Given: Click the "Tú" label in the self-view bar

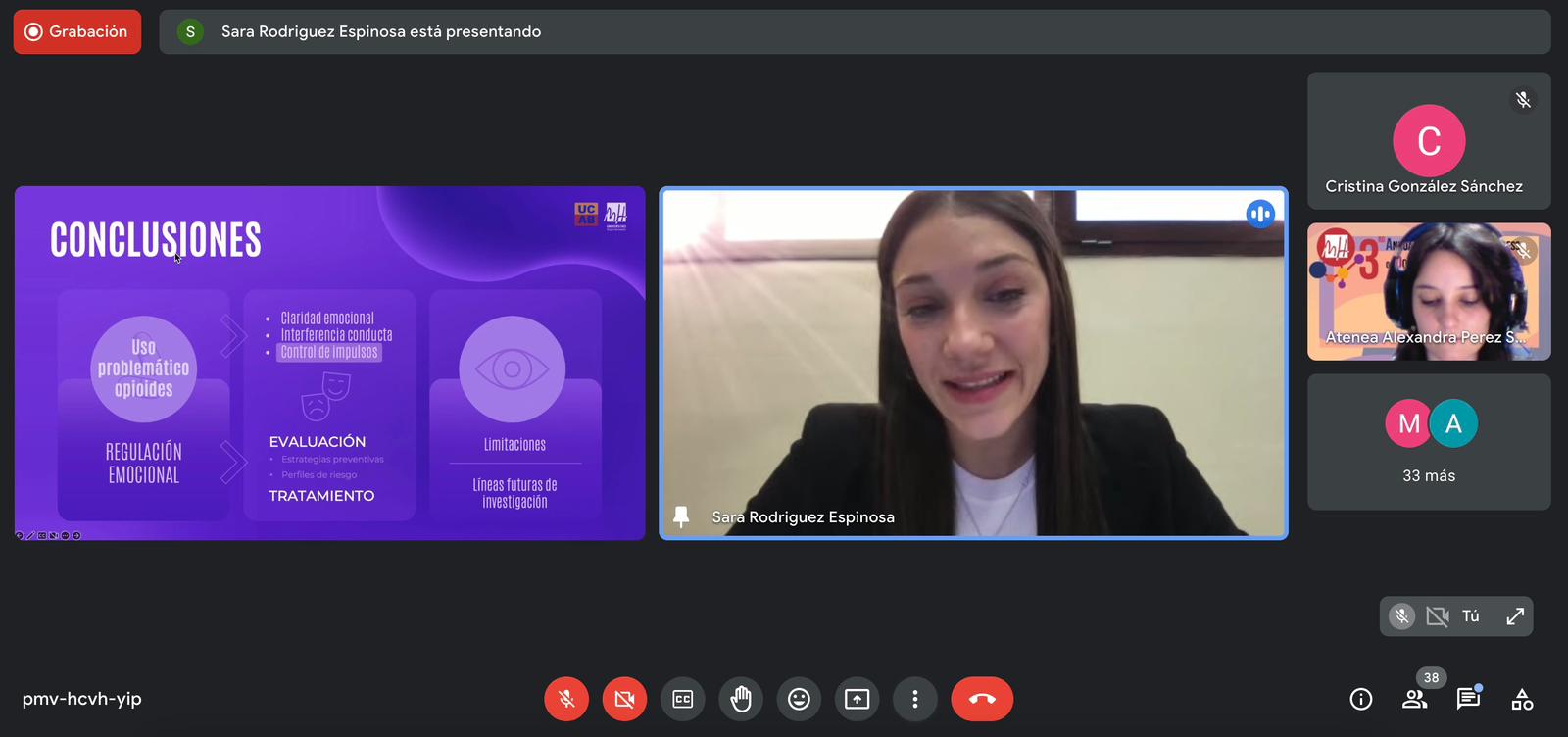Looking at the screenshot, I should click(x=1471, y=616).
